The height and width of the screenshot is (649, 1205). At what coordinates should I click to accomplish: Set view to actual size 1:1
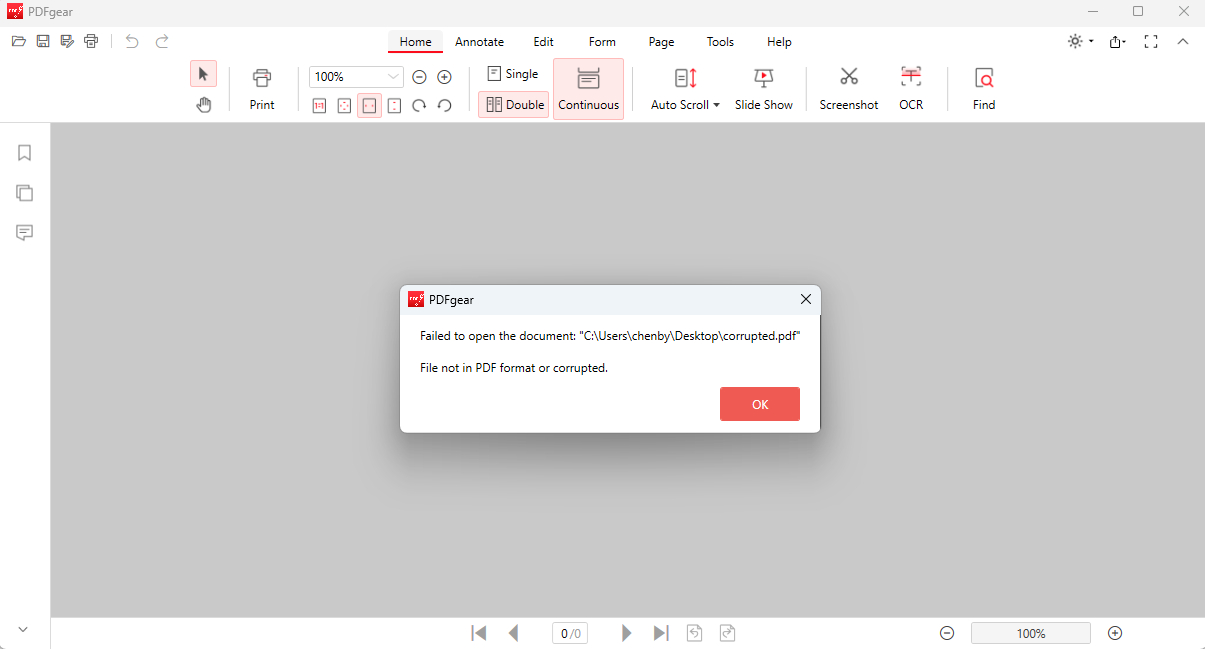pos(319,105)
